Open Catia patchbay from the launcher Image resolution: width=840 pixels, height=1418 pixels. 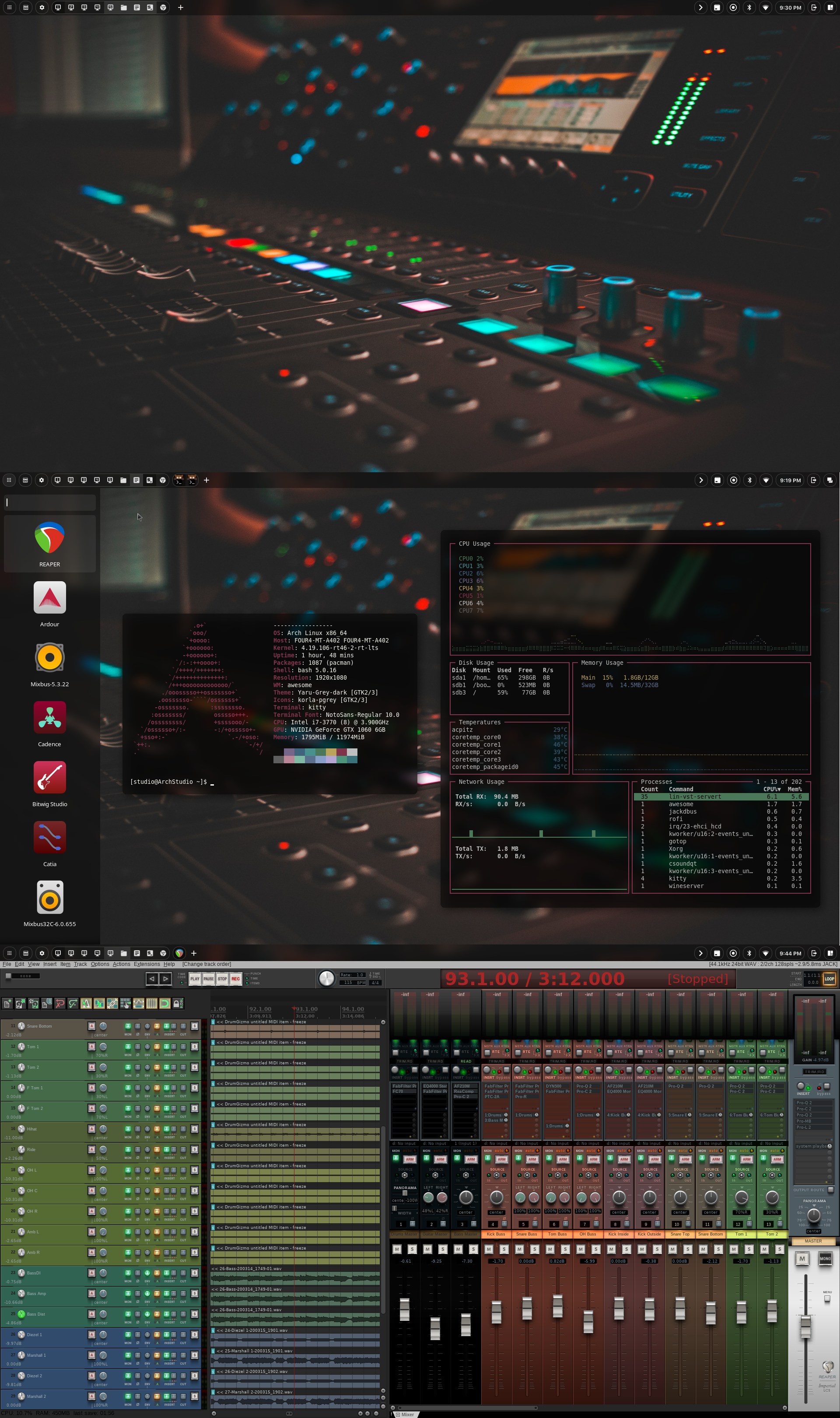click(x=50, y=843)
